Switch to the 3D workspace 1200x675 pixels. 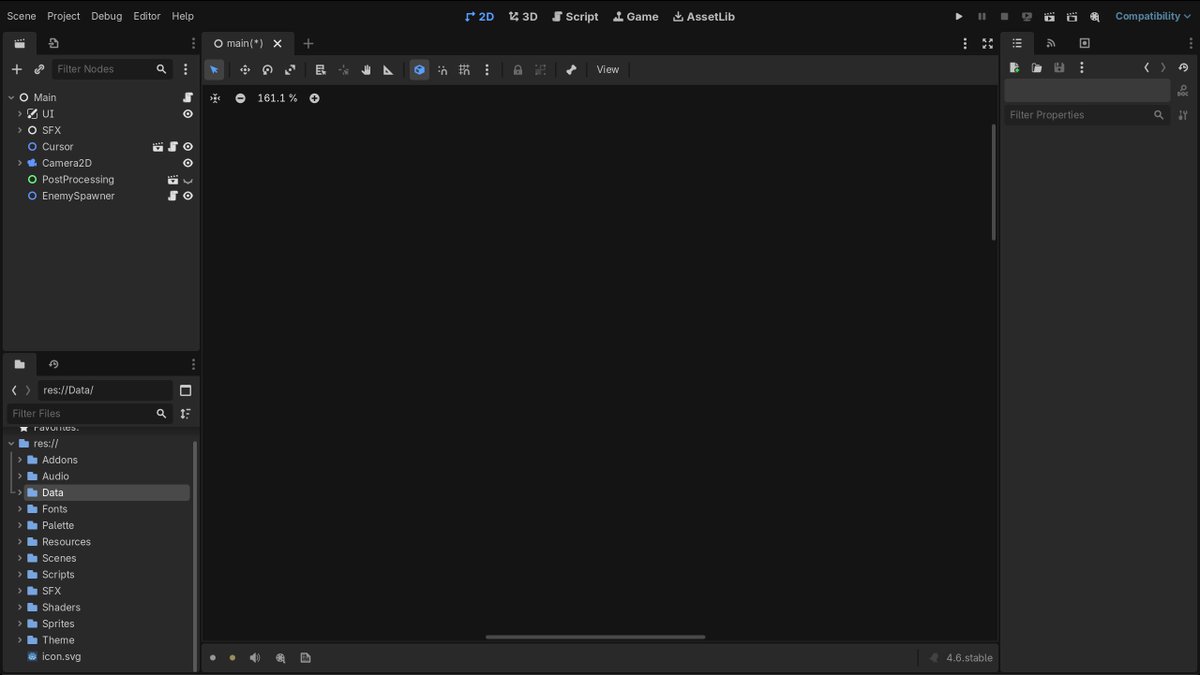[523, 16]
